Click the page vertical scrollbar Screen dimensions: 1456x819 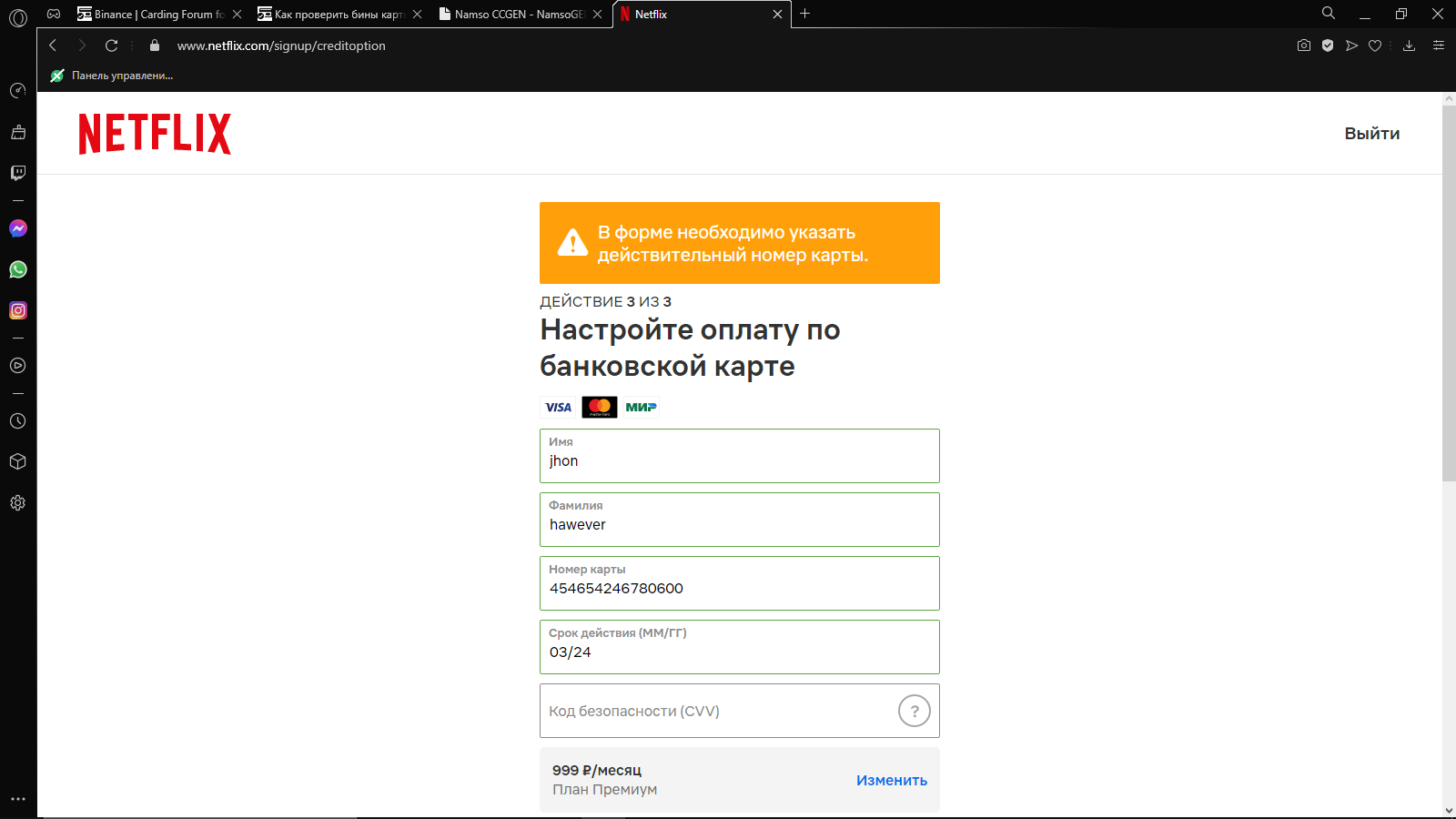(1449, 293)
